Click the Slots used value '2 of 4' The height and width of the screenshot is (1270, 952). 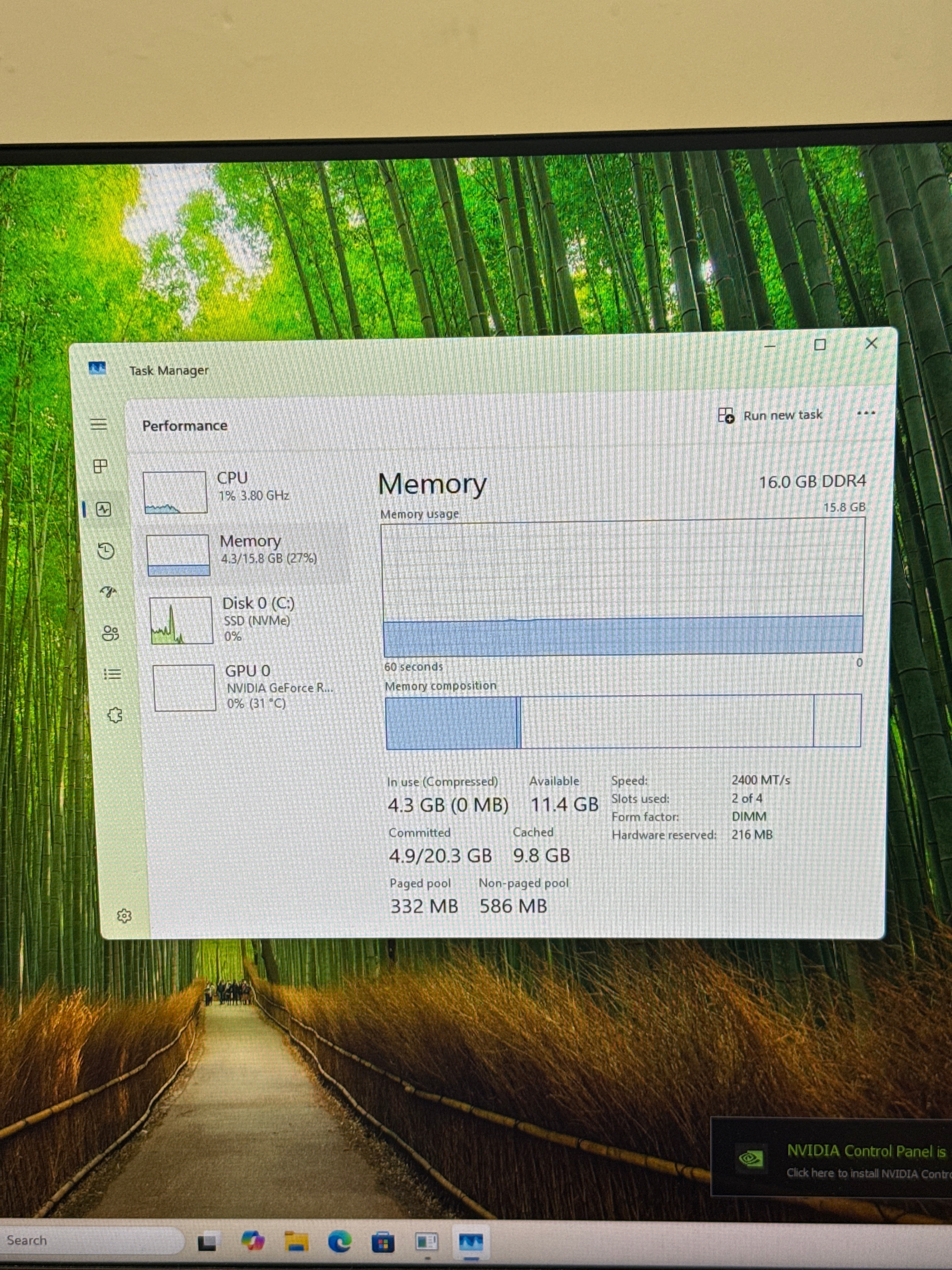[x=746, y=798]
